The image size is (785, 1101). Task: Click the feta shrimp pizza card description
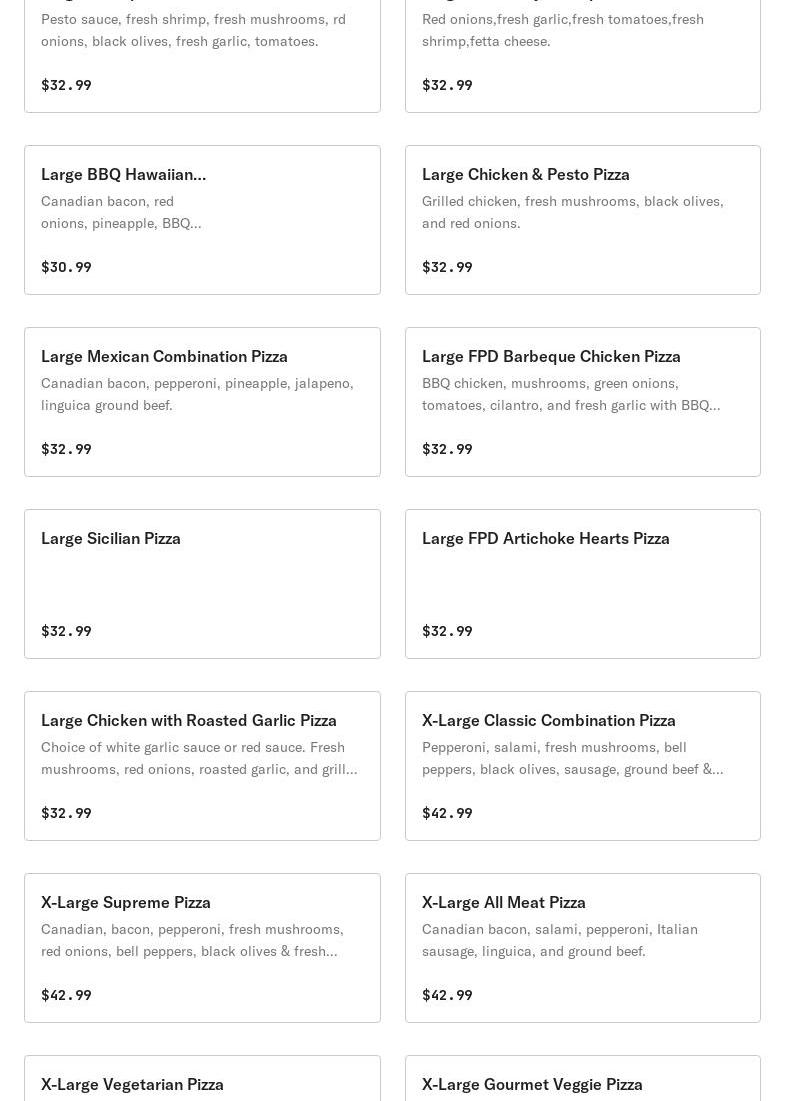562,30
